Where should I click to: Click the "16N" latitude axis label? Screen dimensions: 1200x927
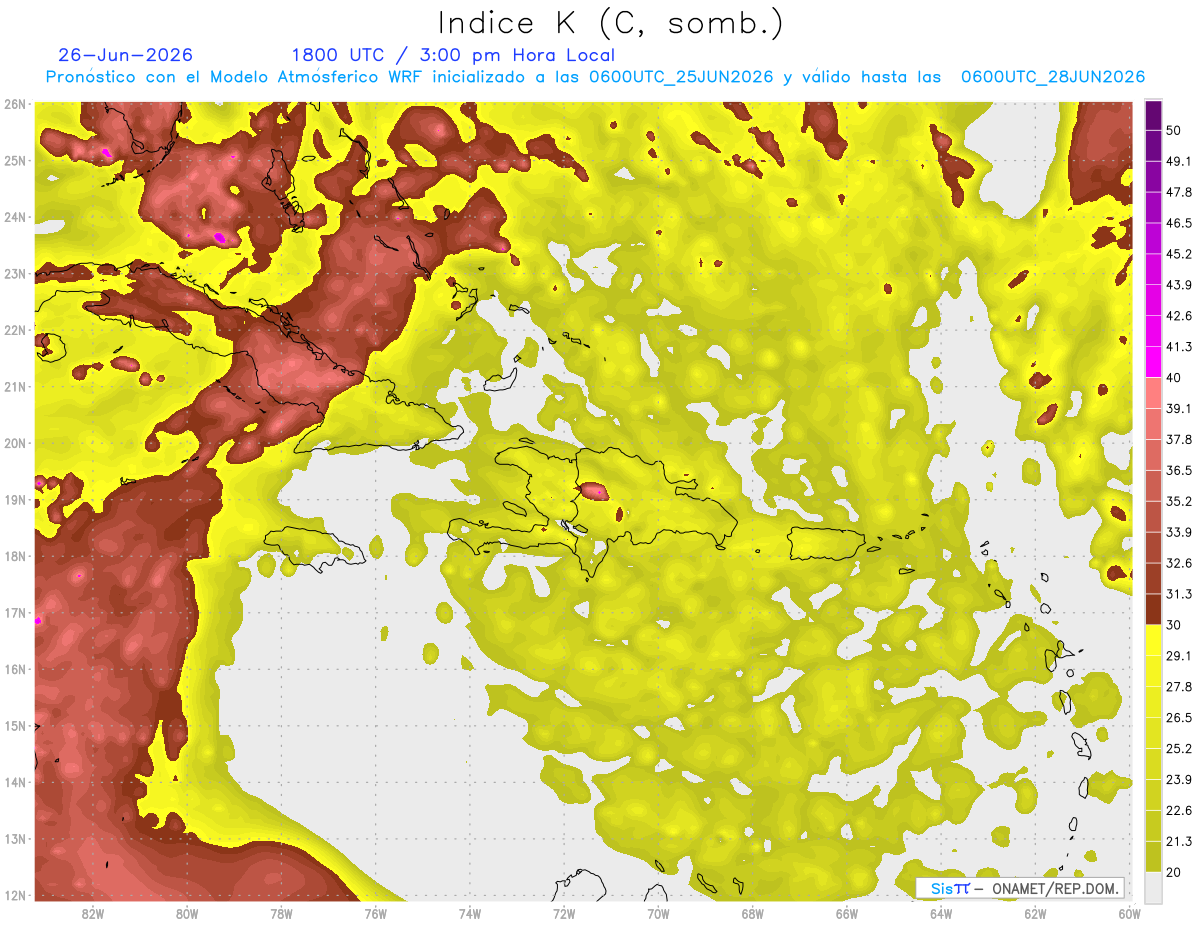pyautogui.click(x=16, y=669)
